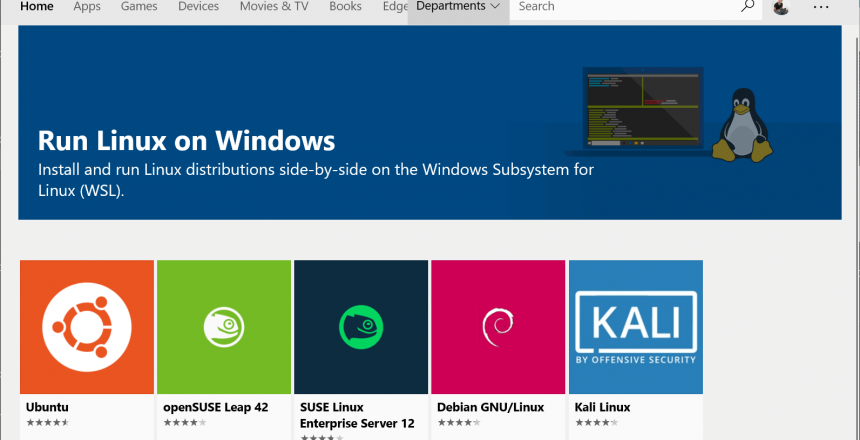
Task: Open the Ubuntu app tile logo
Action: 87,327
